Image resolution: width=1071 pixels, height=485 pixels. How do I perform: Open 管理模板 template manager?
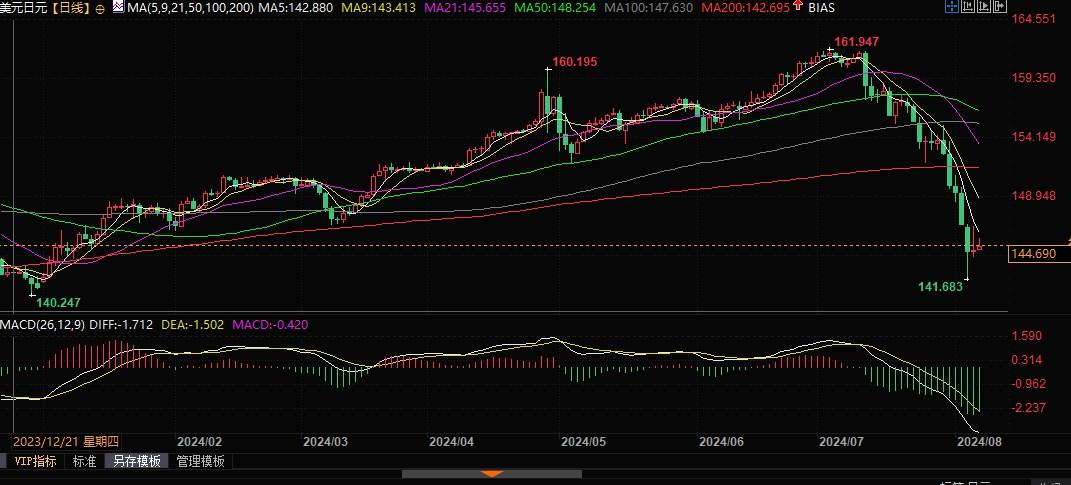(201, 461)
